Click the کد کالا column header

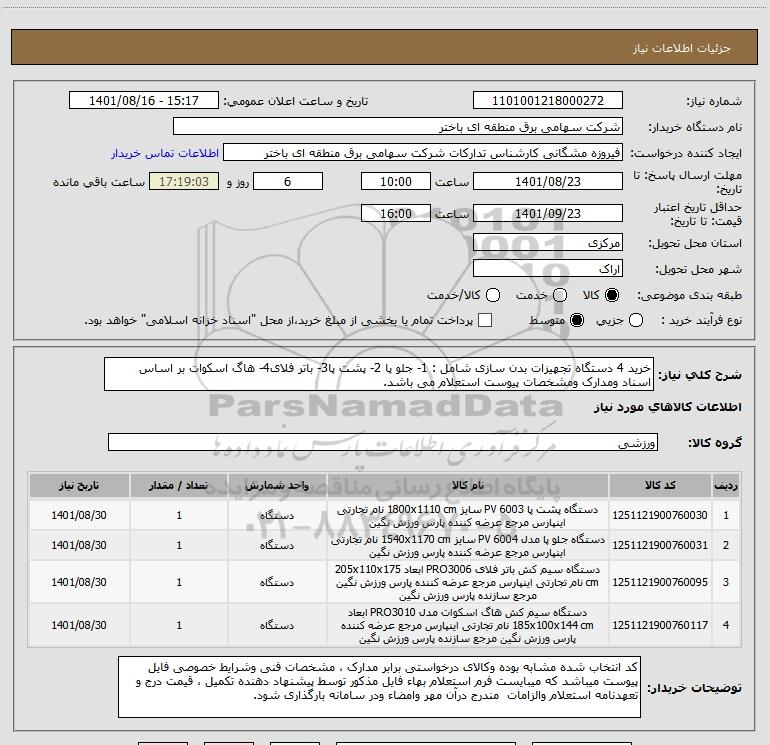(660, 485)
